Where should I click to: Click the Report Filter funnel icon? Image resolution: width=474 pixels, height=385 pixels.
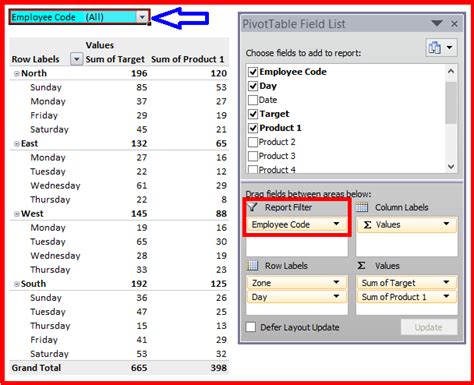[253, 207]
